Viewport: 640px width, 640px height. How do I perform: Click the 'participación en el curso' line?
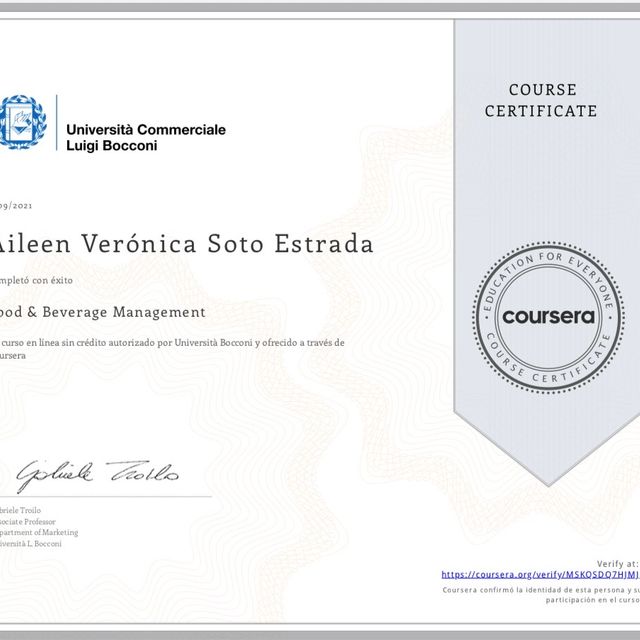point(593,600)
